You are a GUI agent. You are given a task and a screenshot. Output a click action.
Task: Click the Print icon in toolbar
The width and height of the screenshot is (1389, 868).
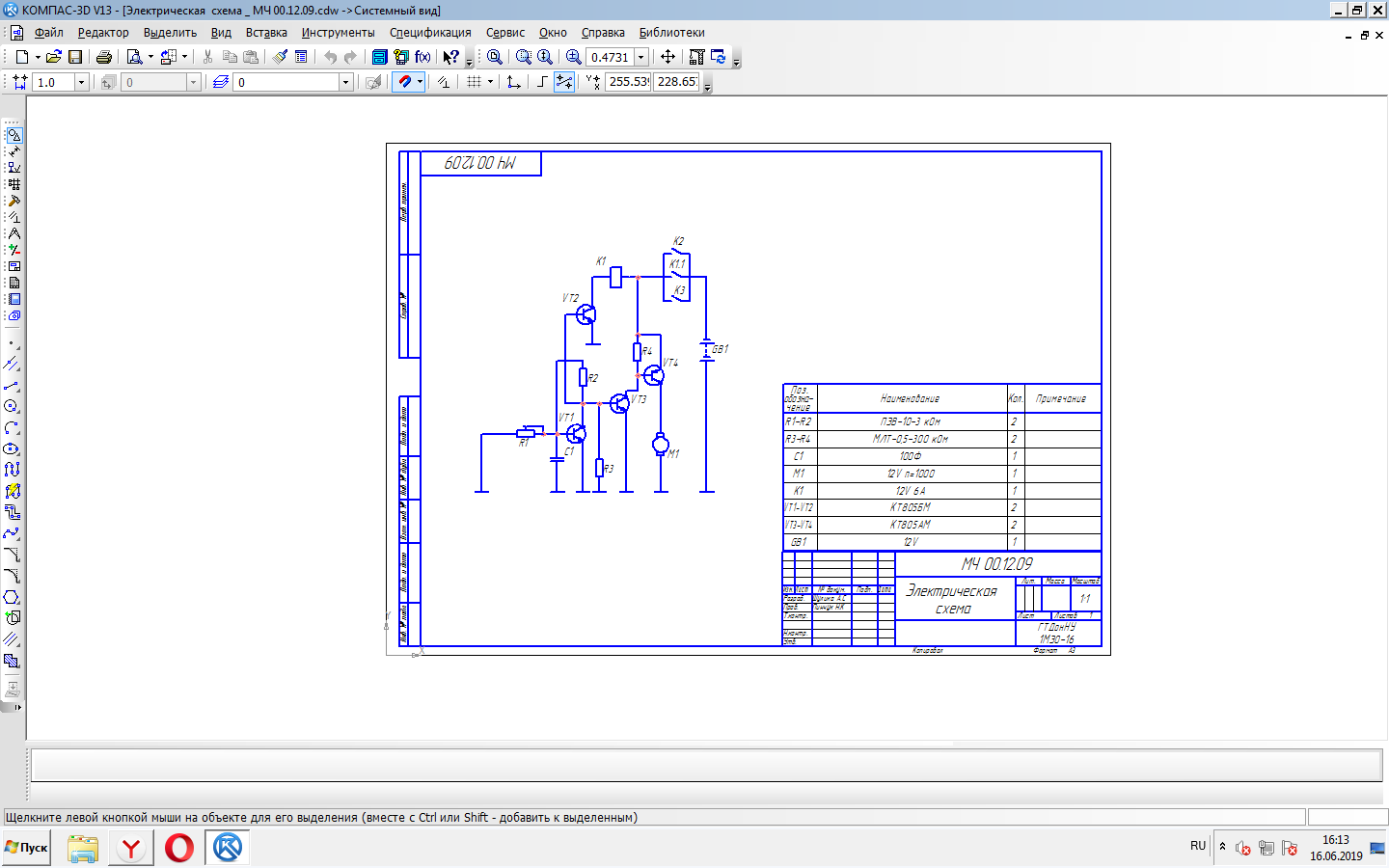pos(104,57)
